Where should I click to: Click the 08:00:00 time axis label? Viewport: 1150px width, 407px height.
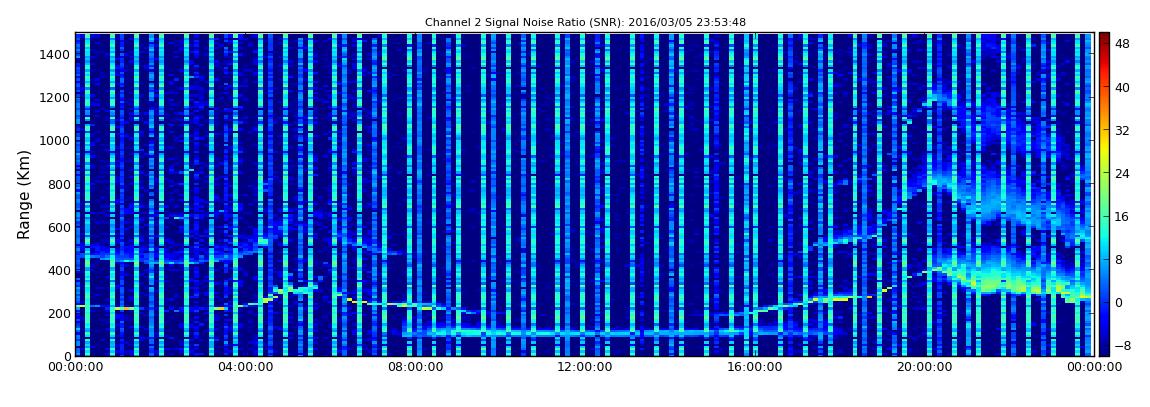[x=414, y=366]
